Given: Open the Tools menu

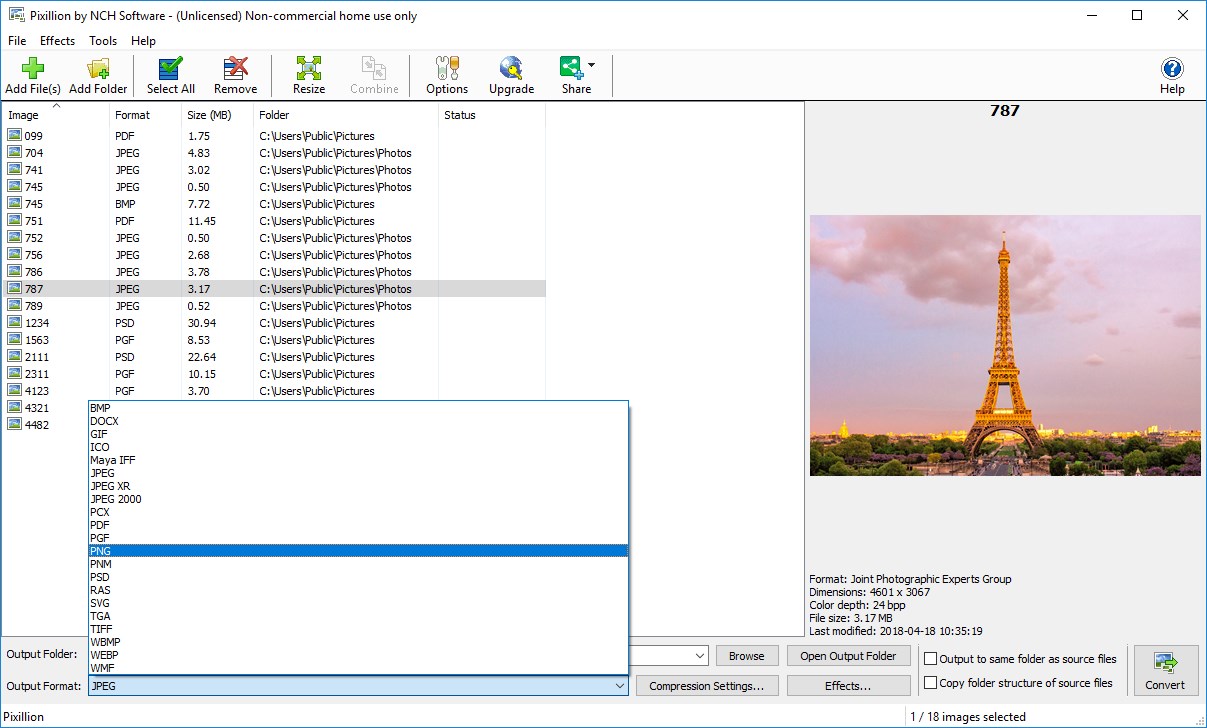Looking at the screenshot, I should coord(103,41).
